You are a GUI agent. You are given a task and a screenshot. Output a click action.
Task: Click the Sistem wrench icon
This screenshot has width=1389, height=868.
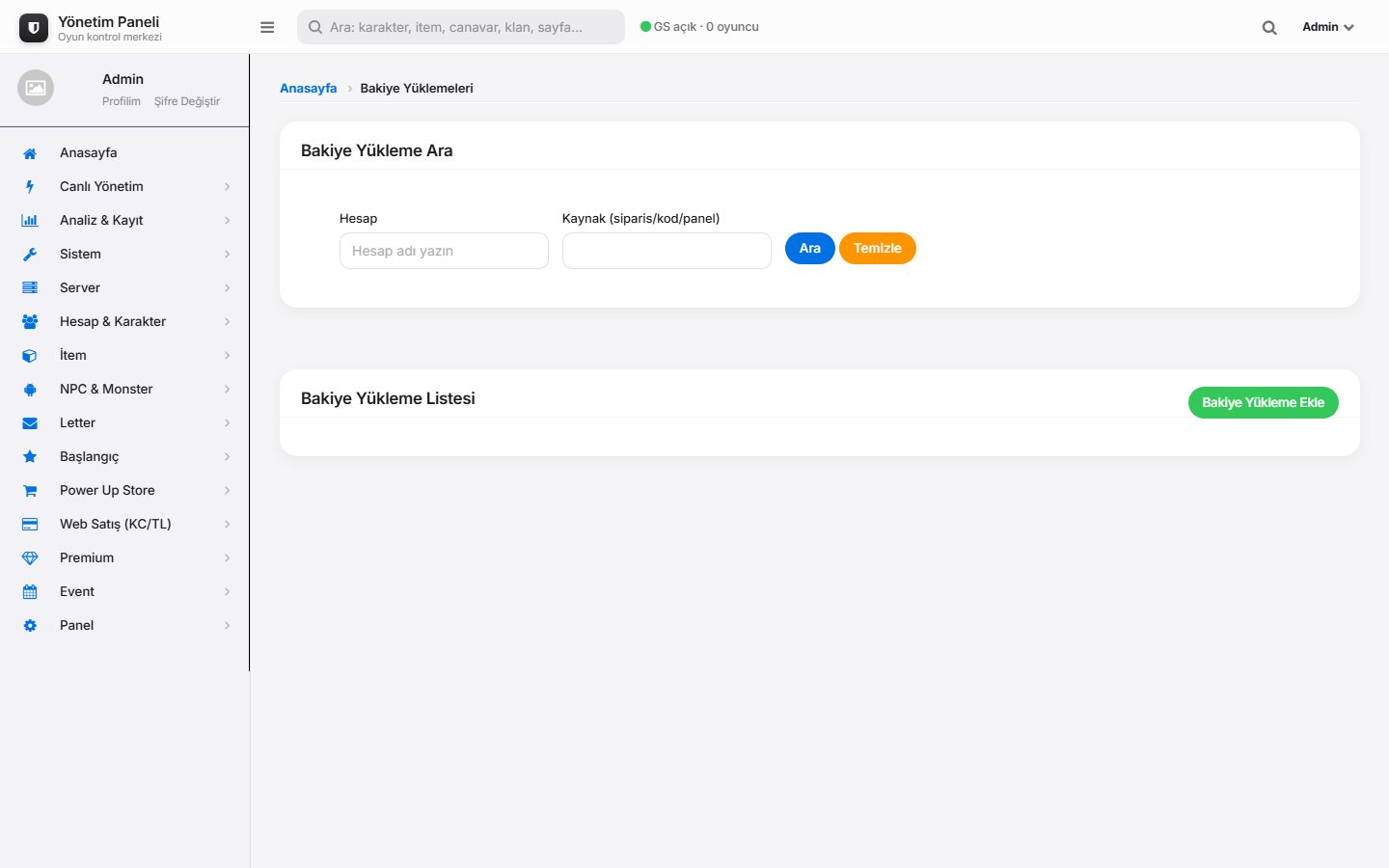[30, 255]
